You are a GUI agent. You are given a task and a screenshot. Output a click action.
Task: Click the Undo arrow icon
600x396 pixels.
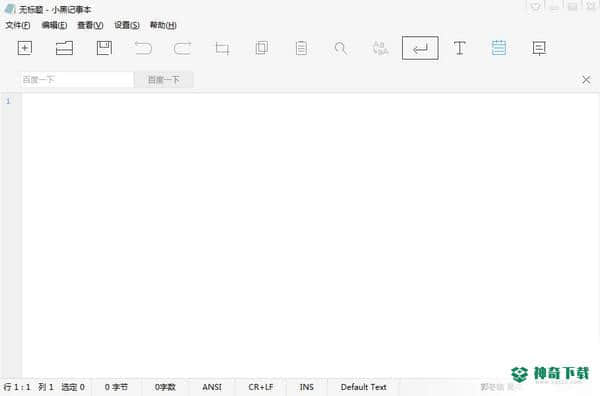coord(143,48)
